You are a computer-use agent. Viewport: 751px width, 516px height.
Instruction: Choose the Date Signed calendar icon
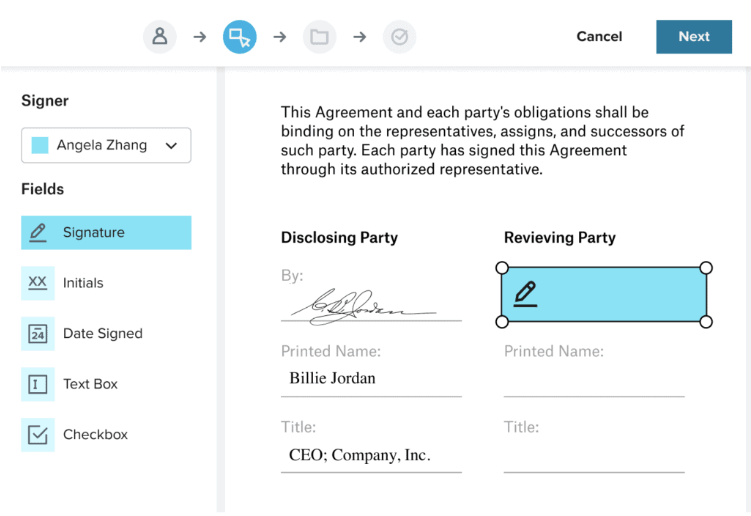[x=38, y=334]
